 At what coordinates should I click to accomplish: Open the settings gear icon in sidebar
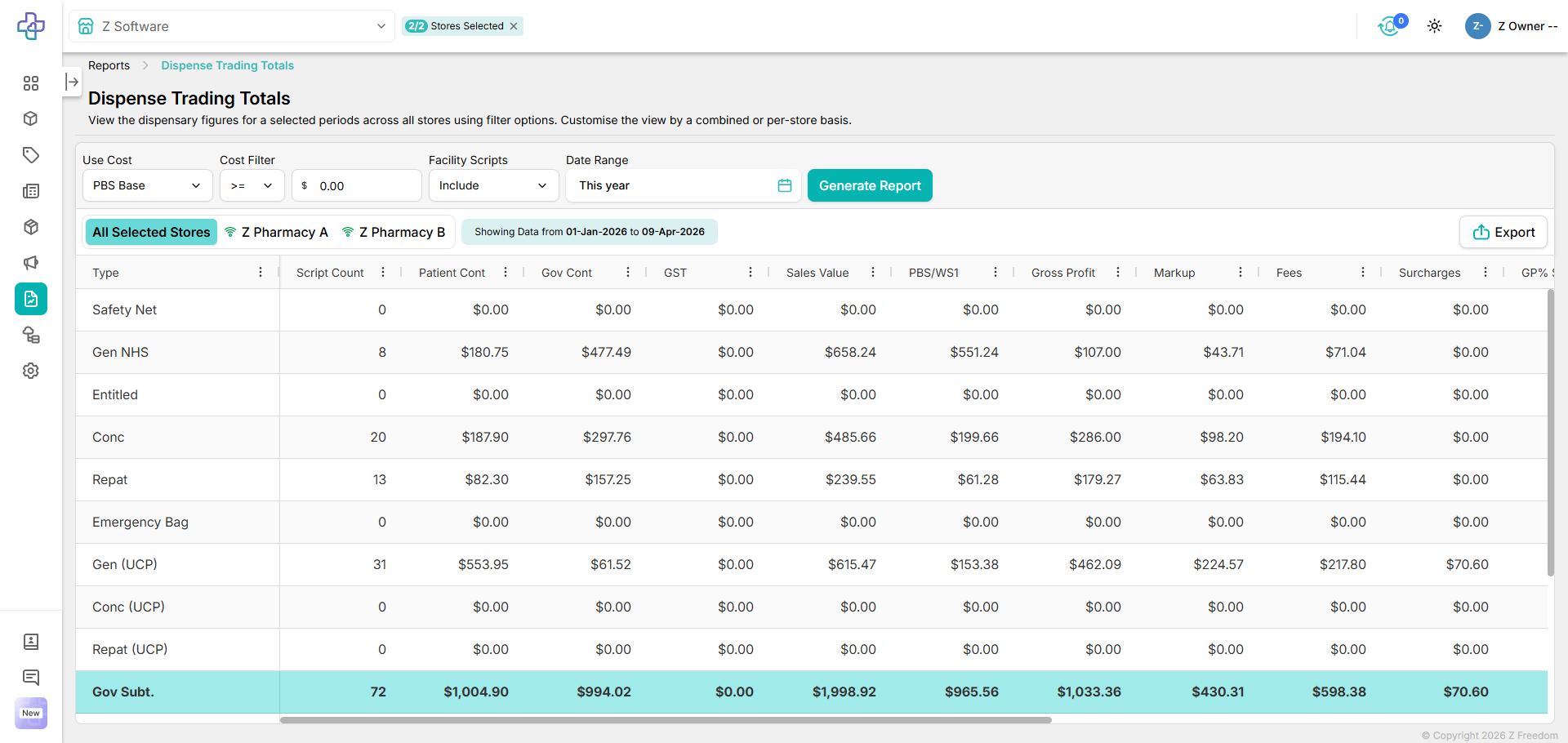tap(31, 371)
